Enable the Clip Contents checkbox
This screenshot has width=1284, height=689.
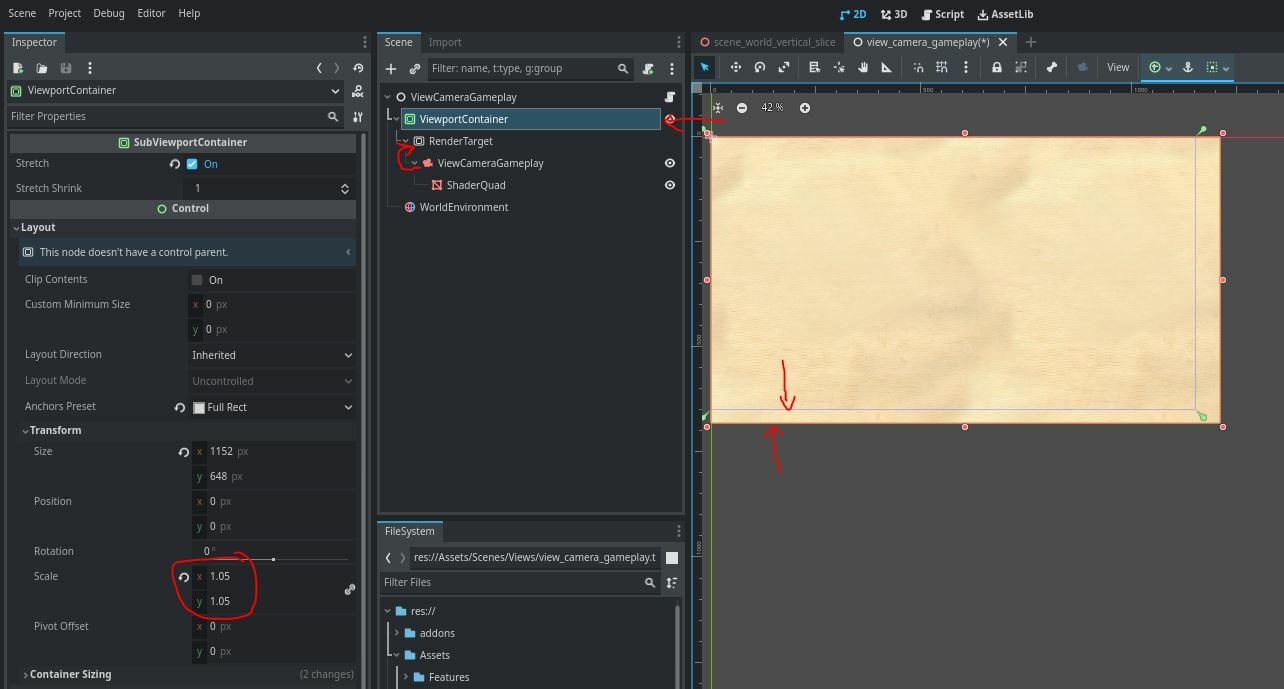197,280
